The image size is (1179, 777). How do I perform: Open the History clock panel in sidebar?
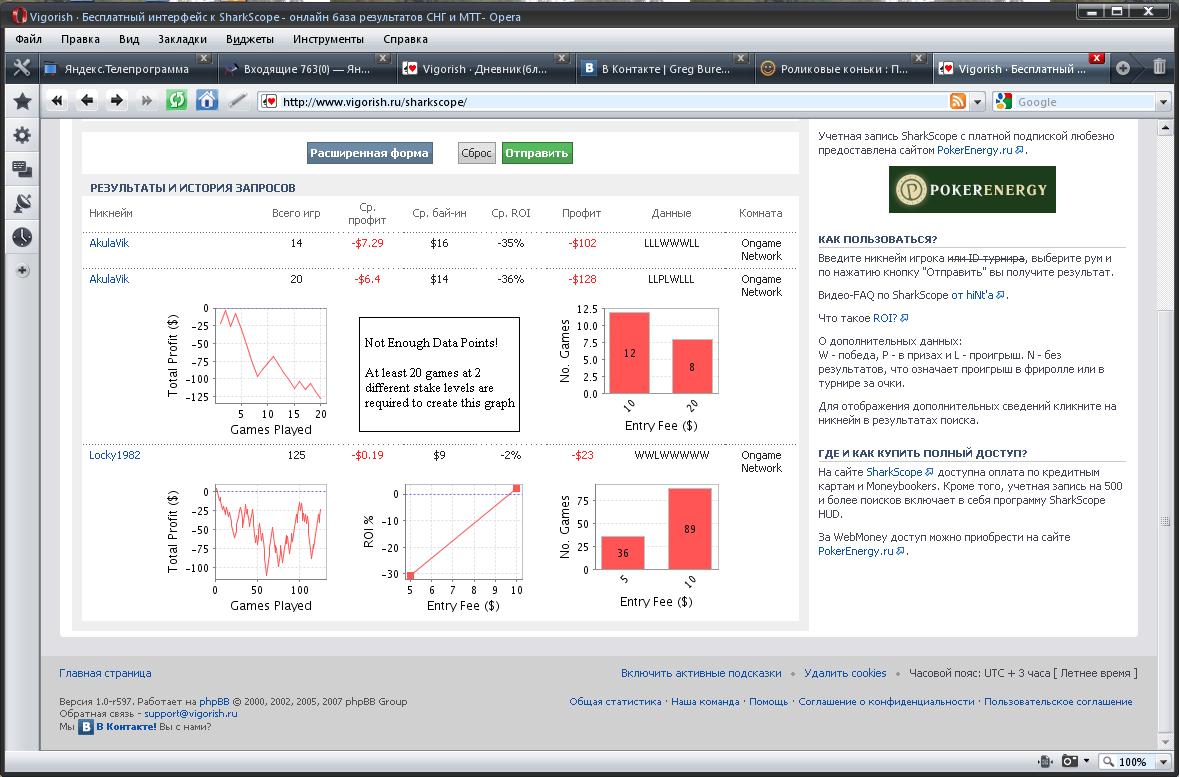pos(21,237)
